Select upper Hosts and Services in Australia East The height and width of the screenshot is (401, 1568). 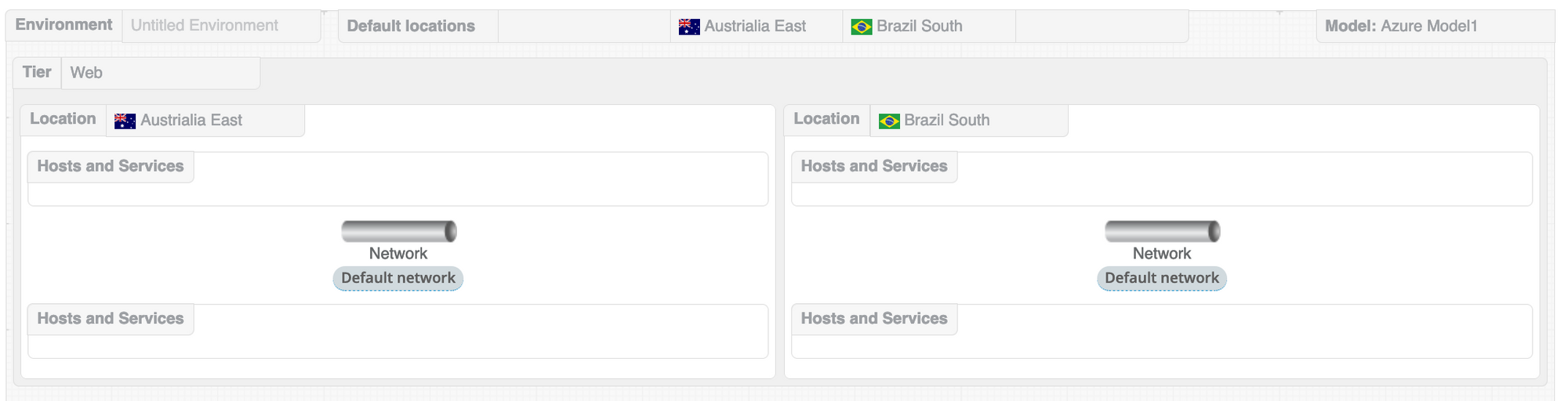[111, 166]
